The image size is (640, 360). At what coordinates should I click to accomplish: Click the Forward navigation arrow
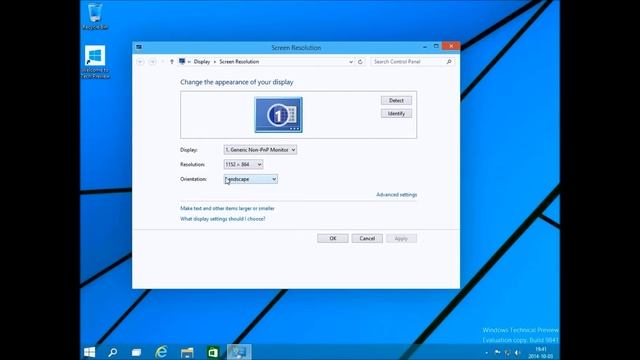pos(153,62)
